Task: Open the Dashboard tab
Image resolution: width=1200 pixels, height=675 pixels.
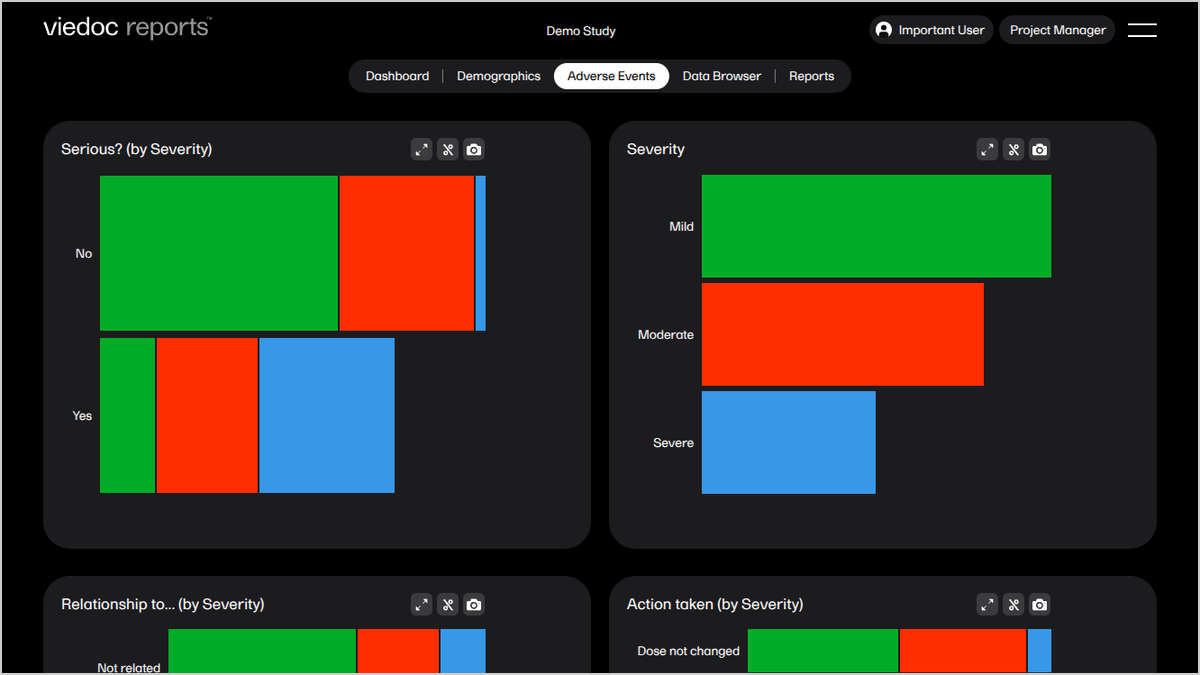Action: (x=397, y=76)
